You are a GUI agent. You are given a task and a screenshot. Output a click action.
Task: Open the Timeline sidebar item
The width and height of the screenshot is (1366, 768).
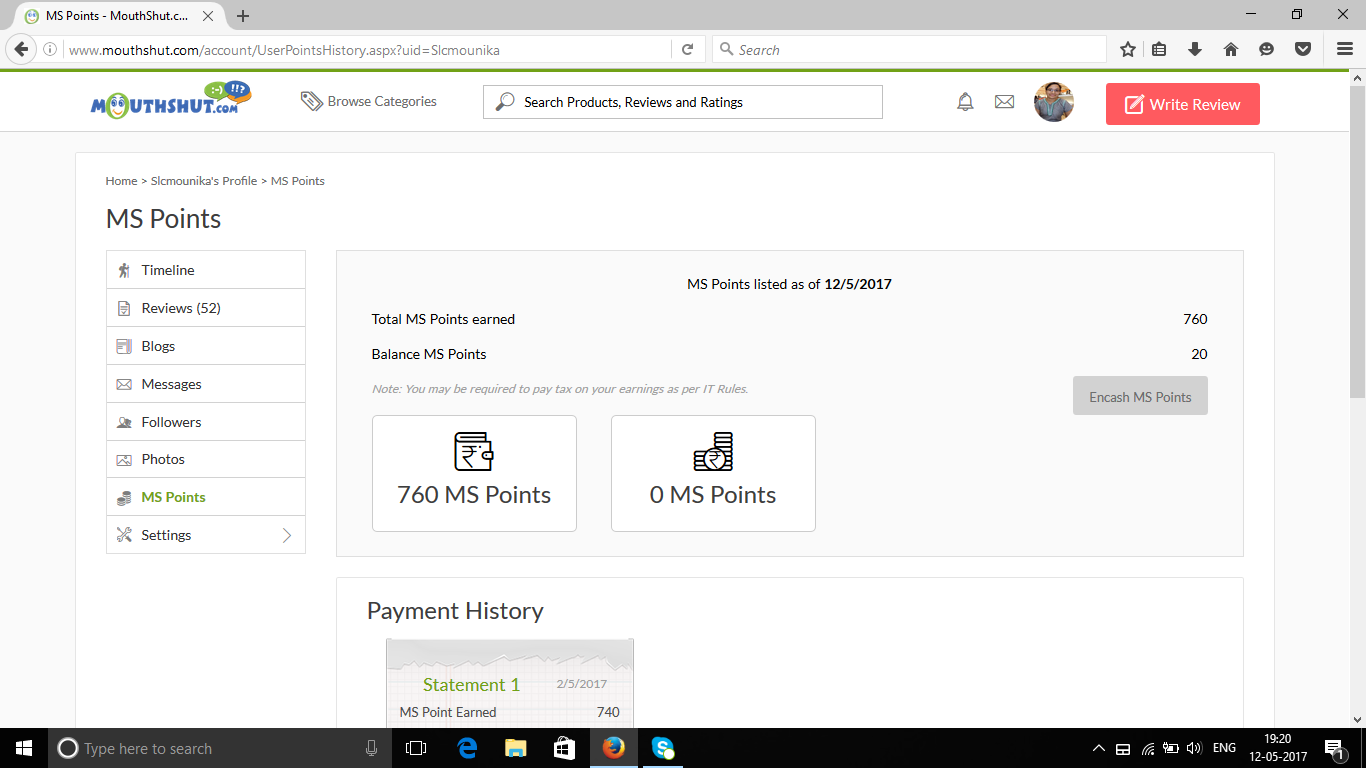(206, 270)
